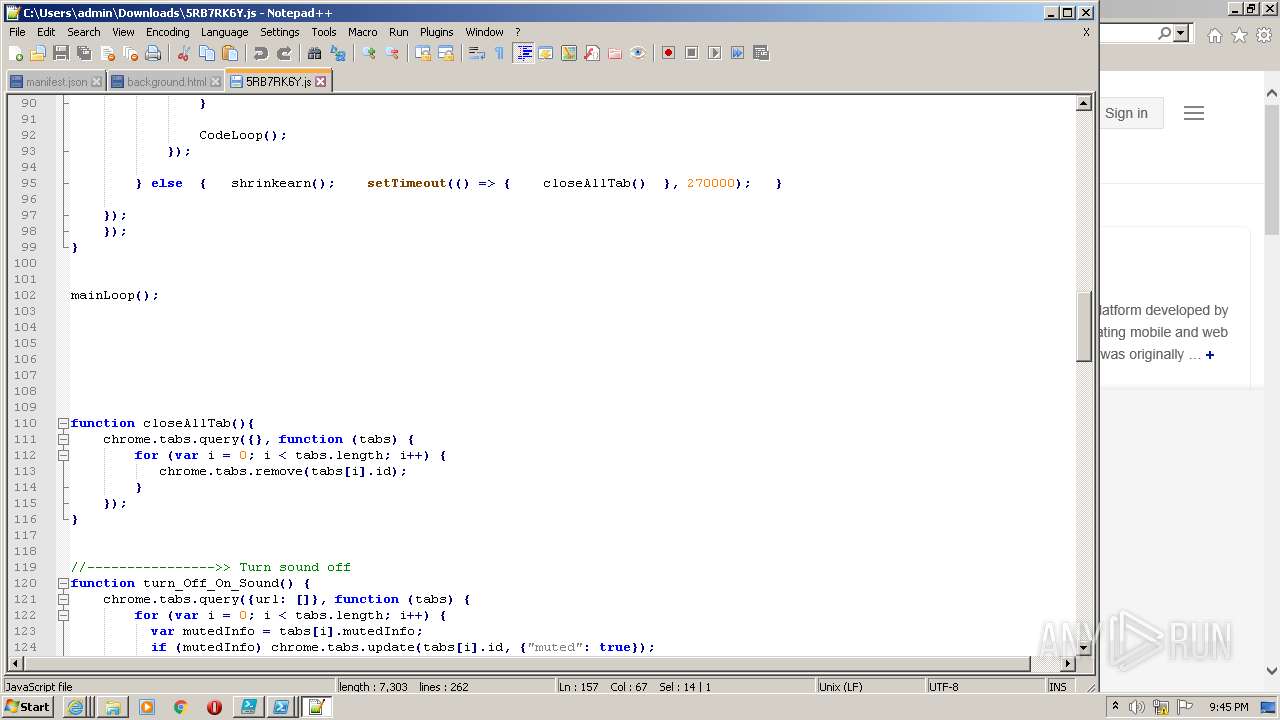Open the Windows Start menu

click(27, 707)
